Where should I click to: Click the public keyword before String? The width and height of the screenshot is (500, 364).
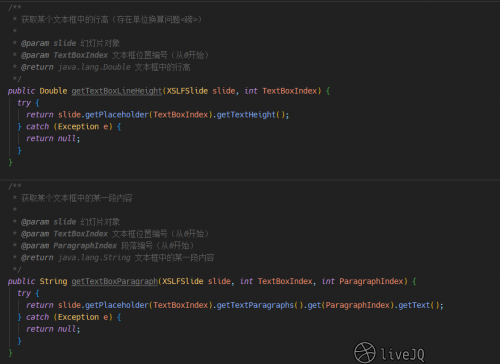click(21, 281)
